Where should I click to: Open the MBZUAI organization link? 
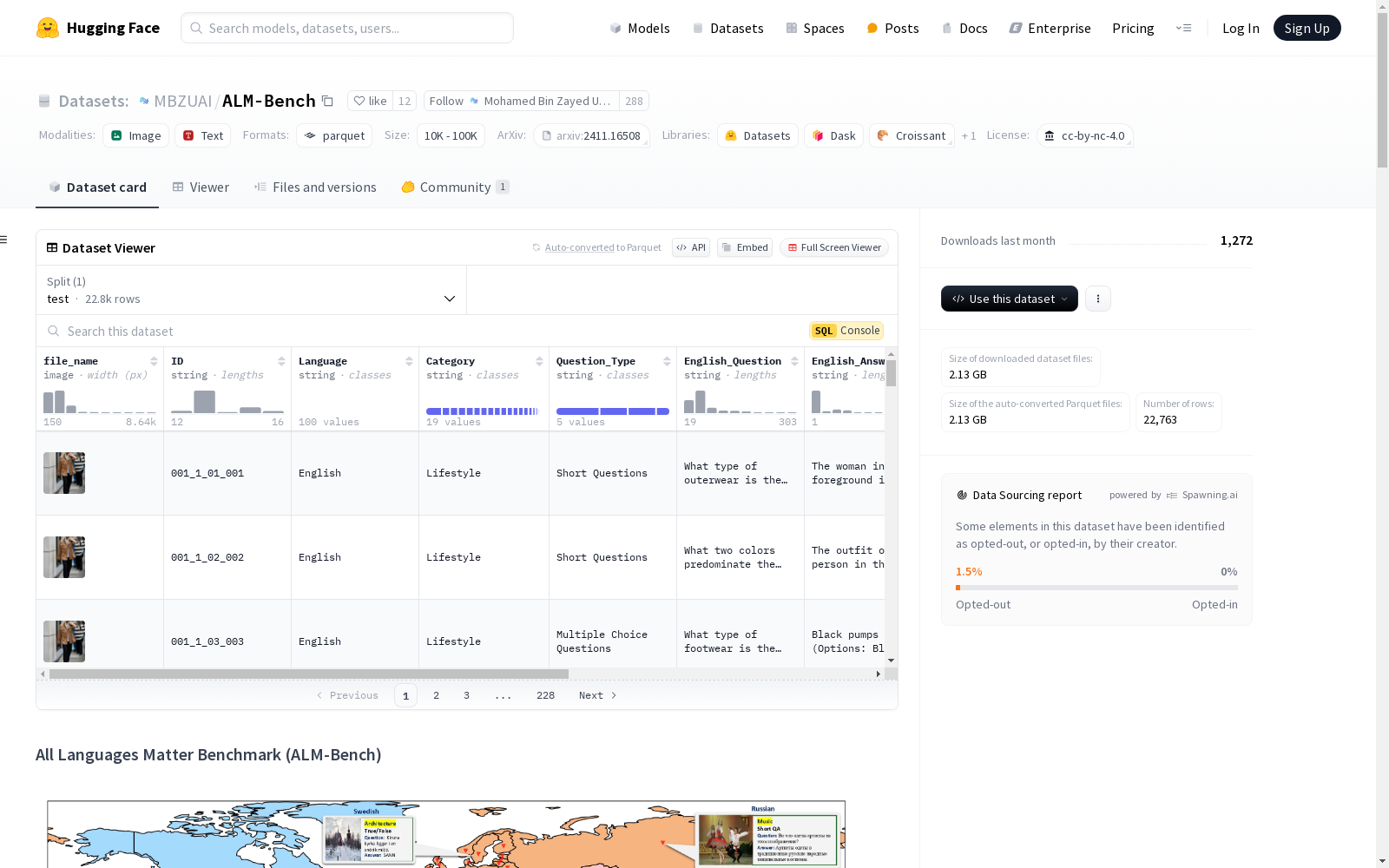click(x=182, y=101)
